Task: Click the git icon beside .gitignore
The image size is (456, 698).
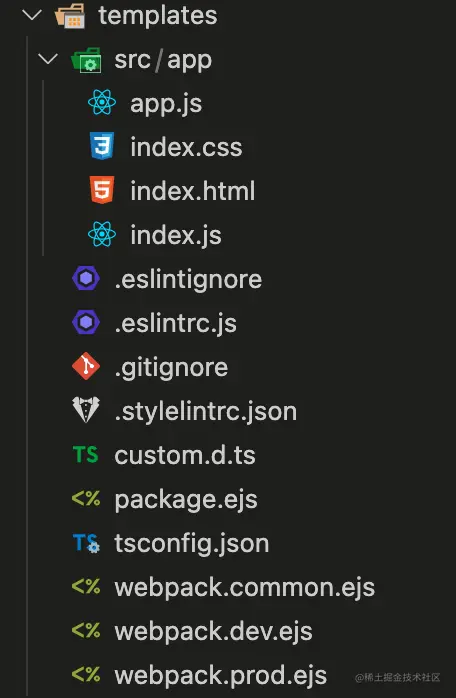Action: [86, 366]
